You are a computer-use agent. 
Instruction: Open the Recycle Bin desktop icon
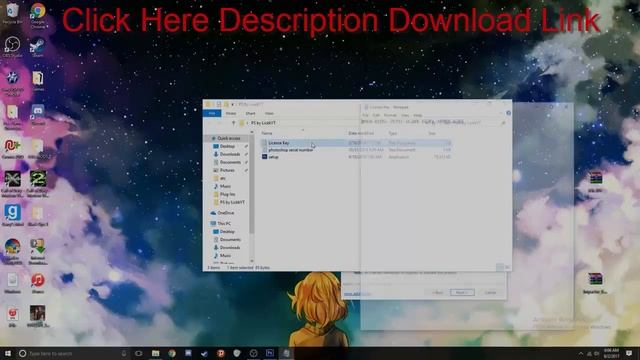point(12,13)
